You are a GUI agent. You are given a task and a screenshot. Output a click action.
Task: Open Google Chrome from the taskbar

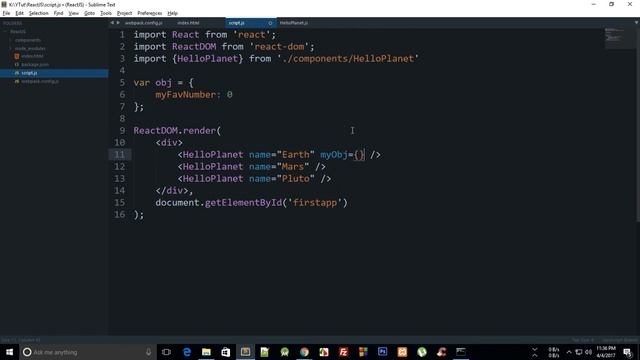pos(304,352)
